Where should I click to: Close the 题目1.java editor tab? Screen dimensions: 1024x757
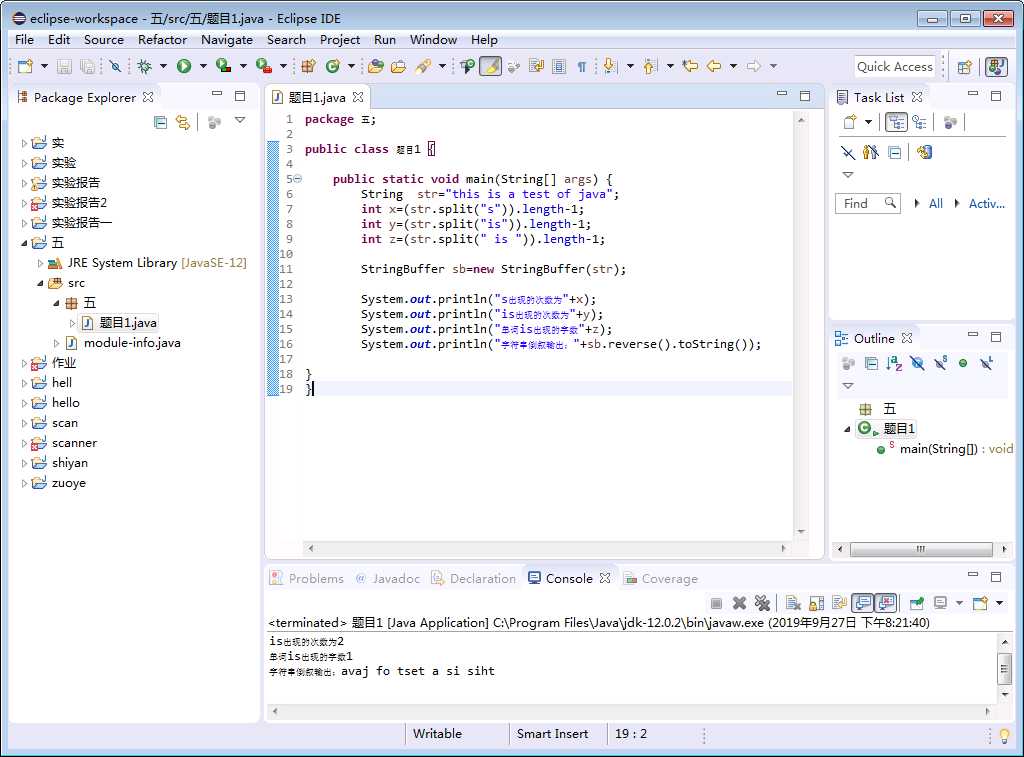(358, 97)
